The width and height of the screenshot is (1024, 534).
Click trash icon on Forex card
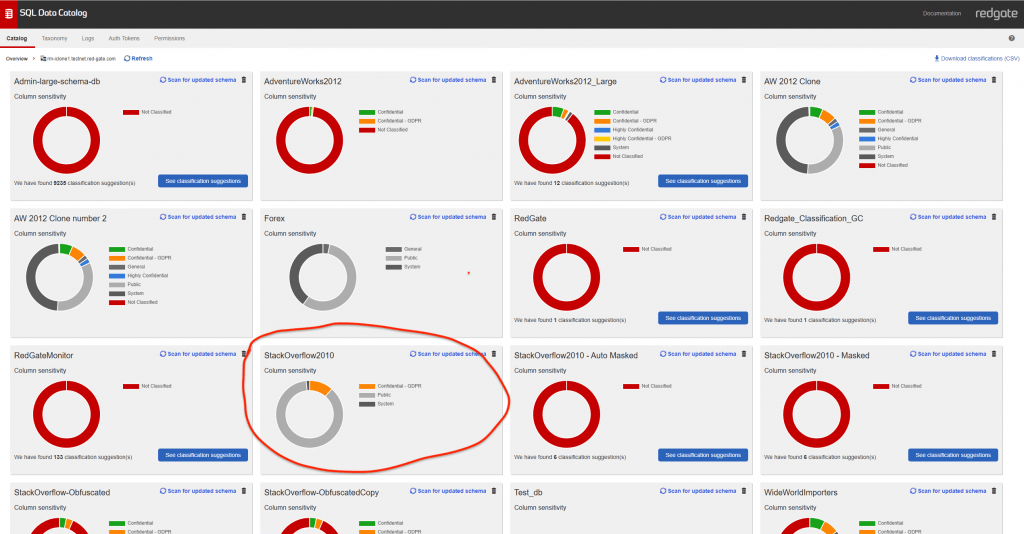494,217
